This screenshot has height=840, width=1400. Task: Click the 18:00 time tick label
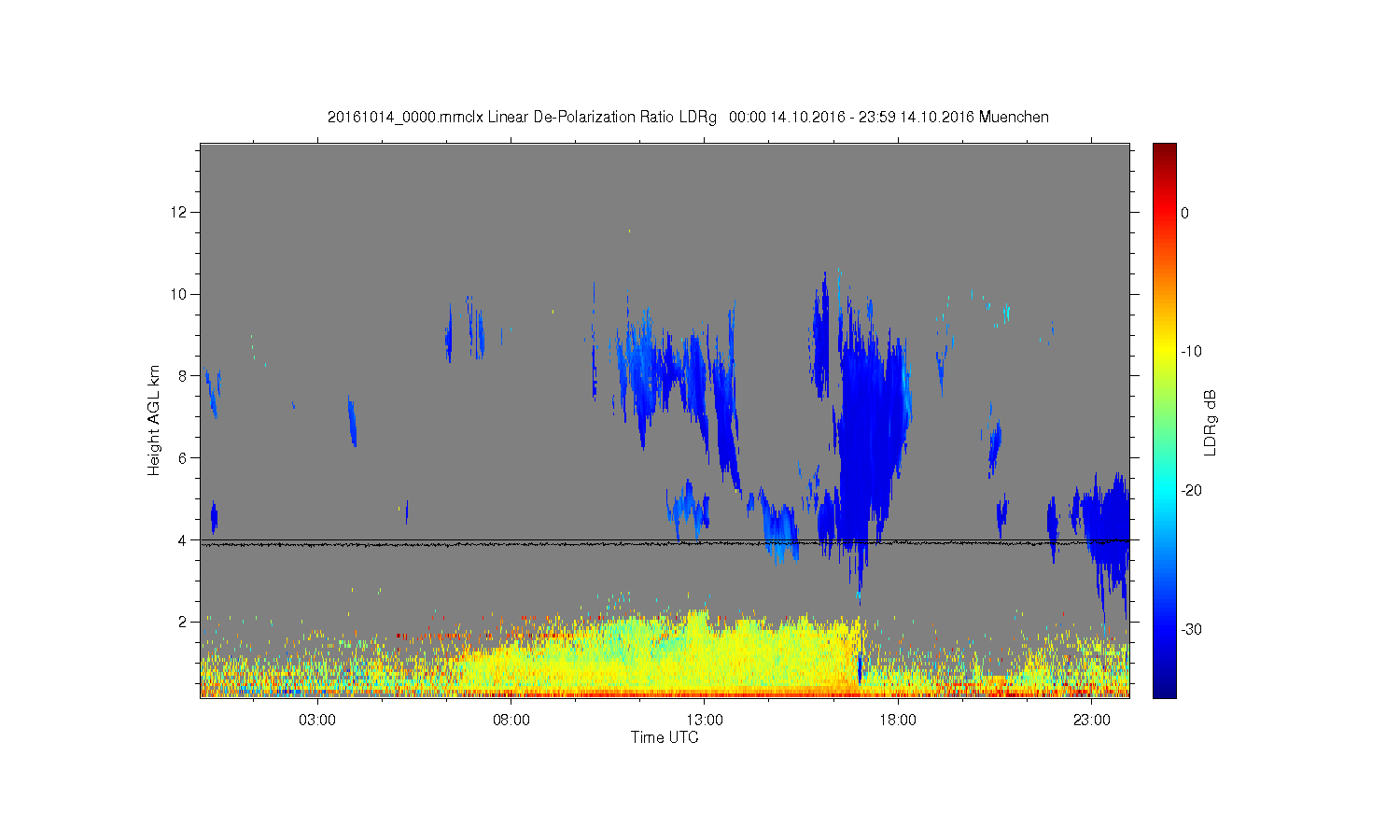(x=898, y=721)
